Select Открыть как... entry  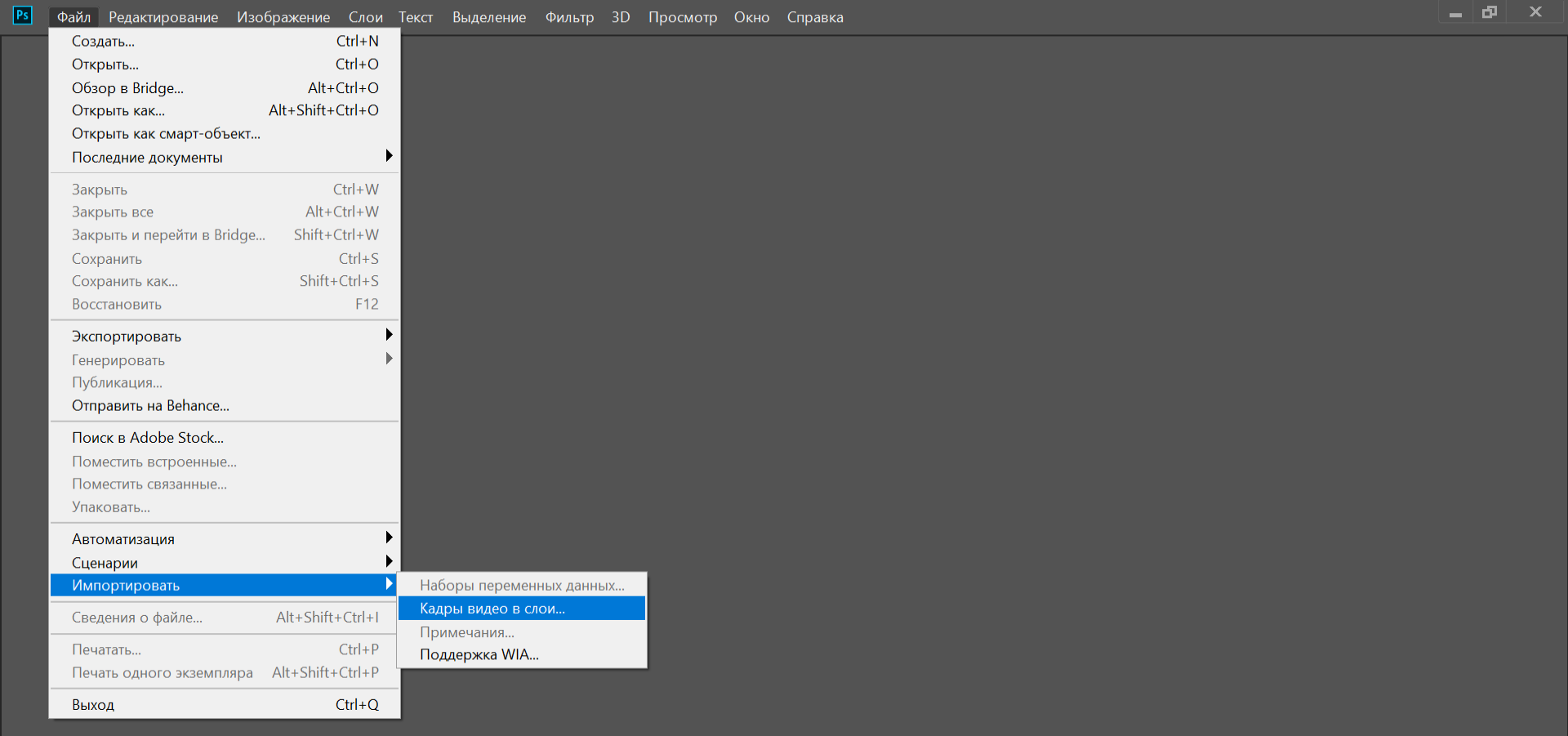coord(225,110)
